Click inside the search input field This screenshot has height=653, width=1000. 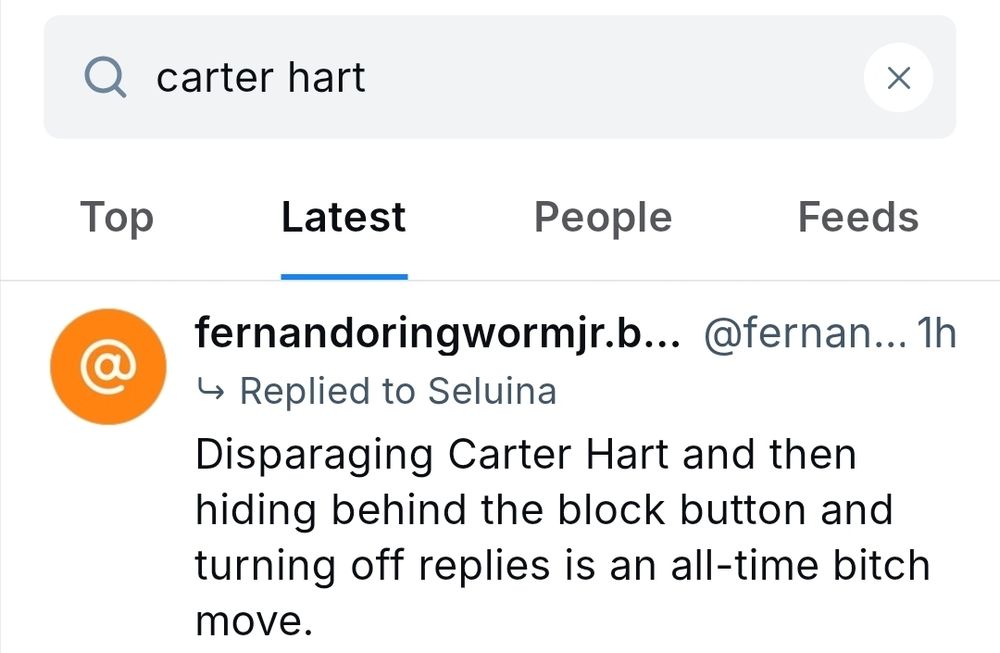pos(500,76)
